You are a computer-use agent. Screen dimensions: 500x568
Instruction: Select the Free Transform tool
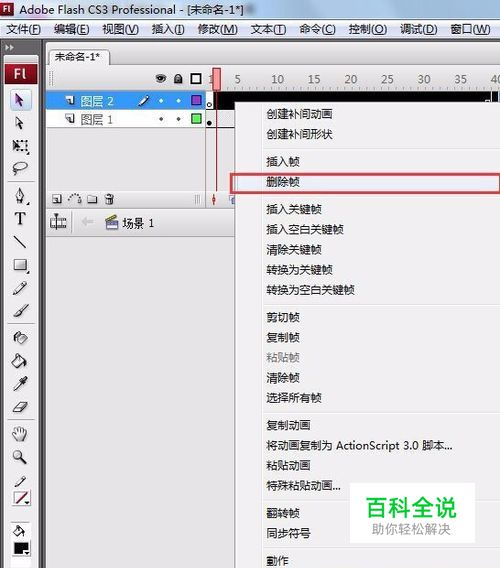click(20, 146)
